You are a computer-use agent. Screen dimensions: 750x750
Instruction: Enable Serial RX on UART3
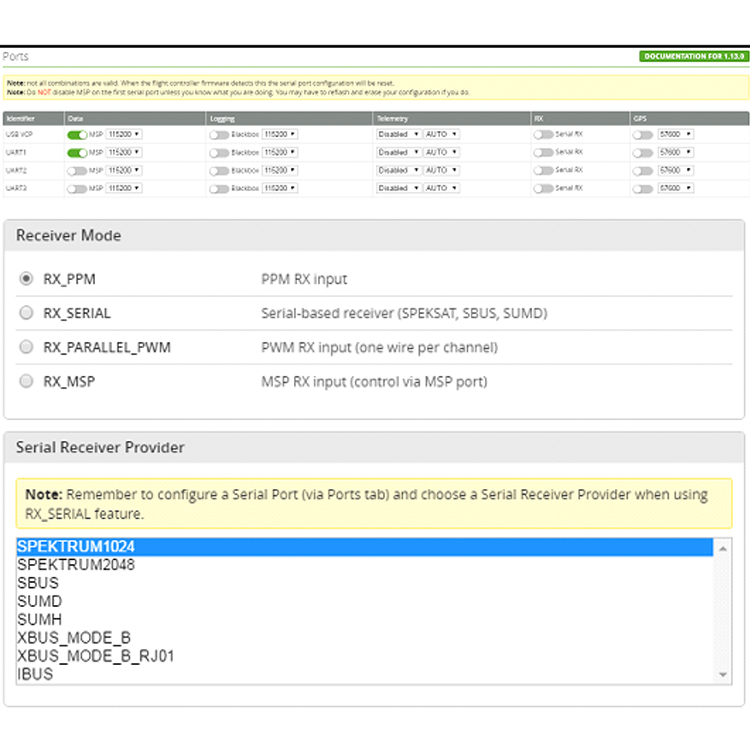[543, 188]
